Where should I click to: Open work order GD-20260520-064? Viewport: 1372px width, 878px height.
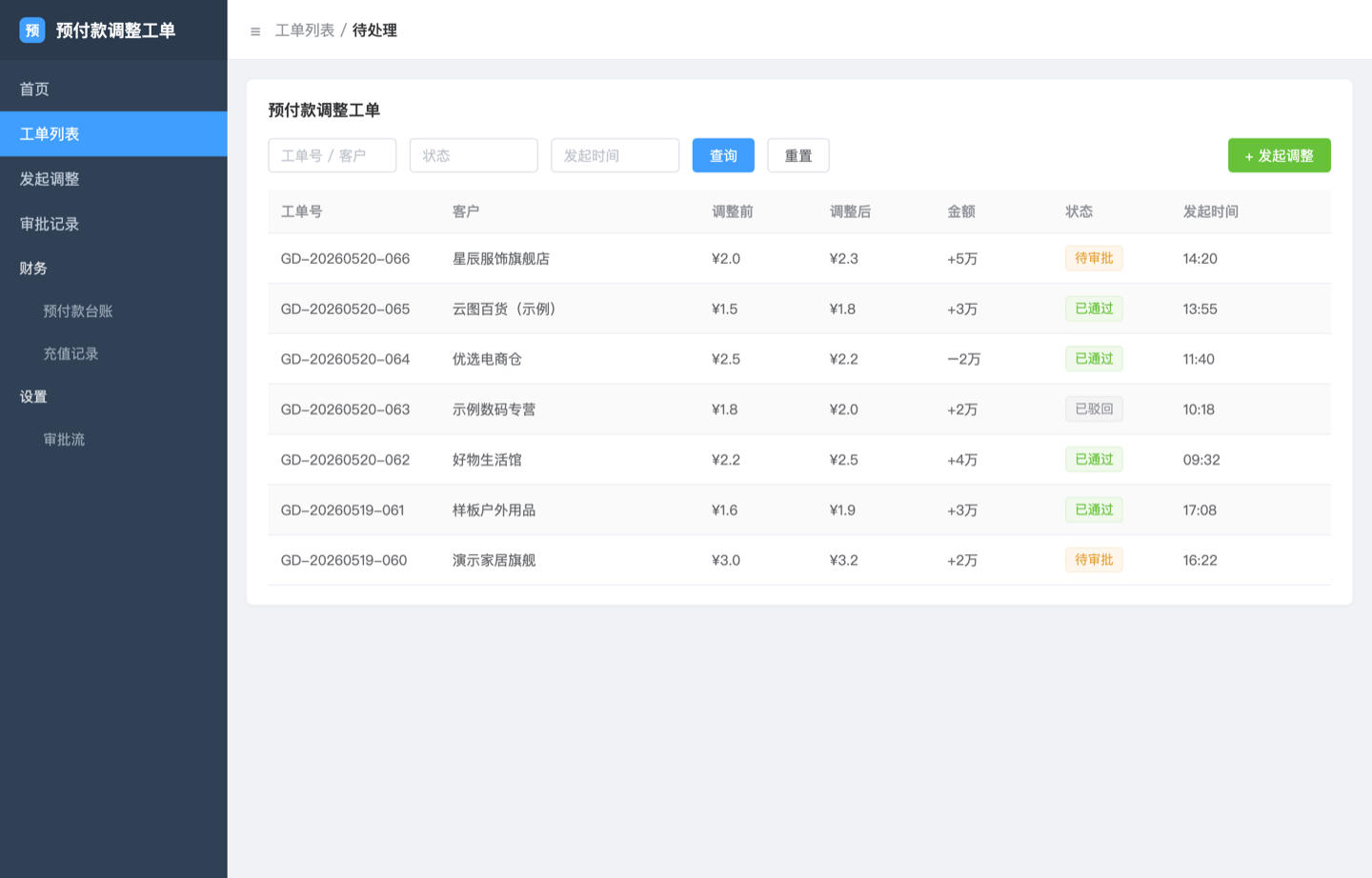(x=345, y=360)
